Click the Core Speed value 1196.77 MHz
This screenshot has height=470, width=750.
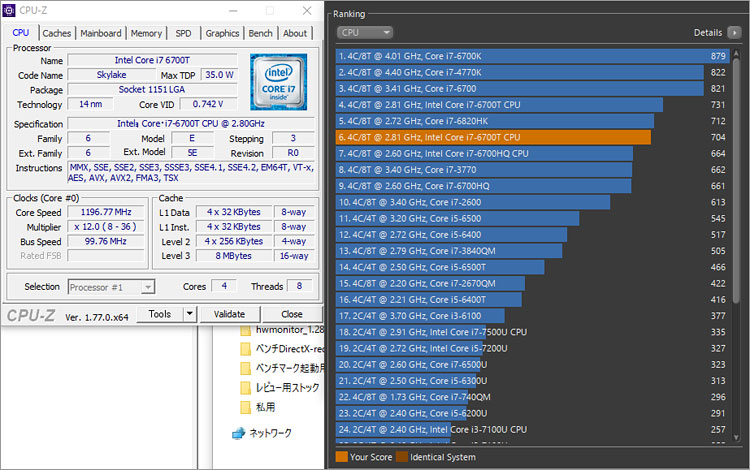tap(106, 212)
